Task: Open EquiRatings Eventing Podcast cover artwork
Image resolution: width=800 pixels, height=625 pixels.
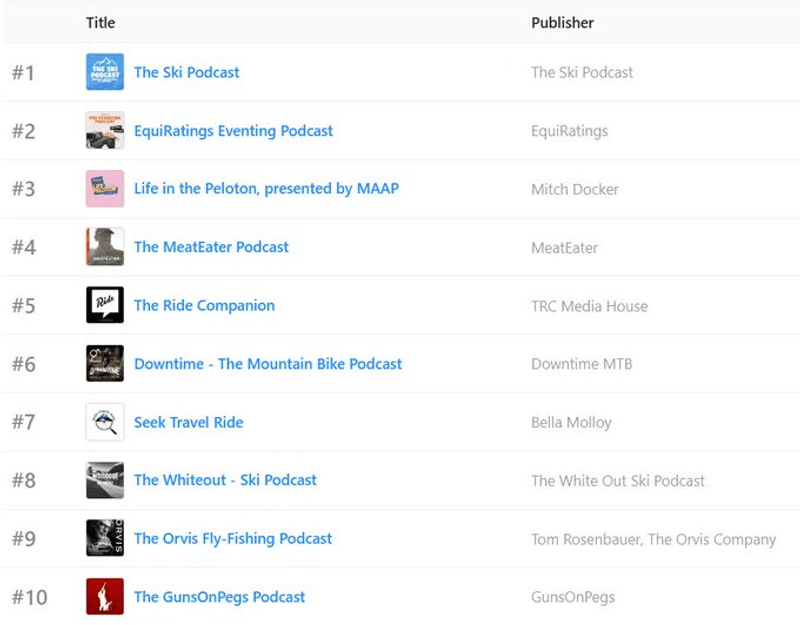Action: pyautogui.click(x=105, y=131)
